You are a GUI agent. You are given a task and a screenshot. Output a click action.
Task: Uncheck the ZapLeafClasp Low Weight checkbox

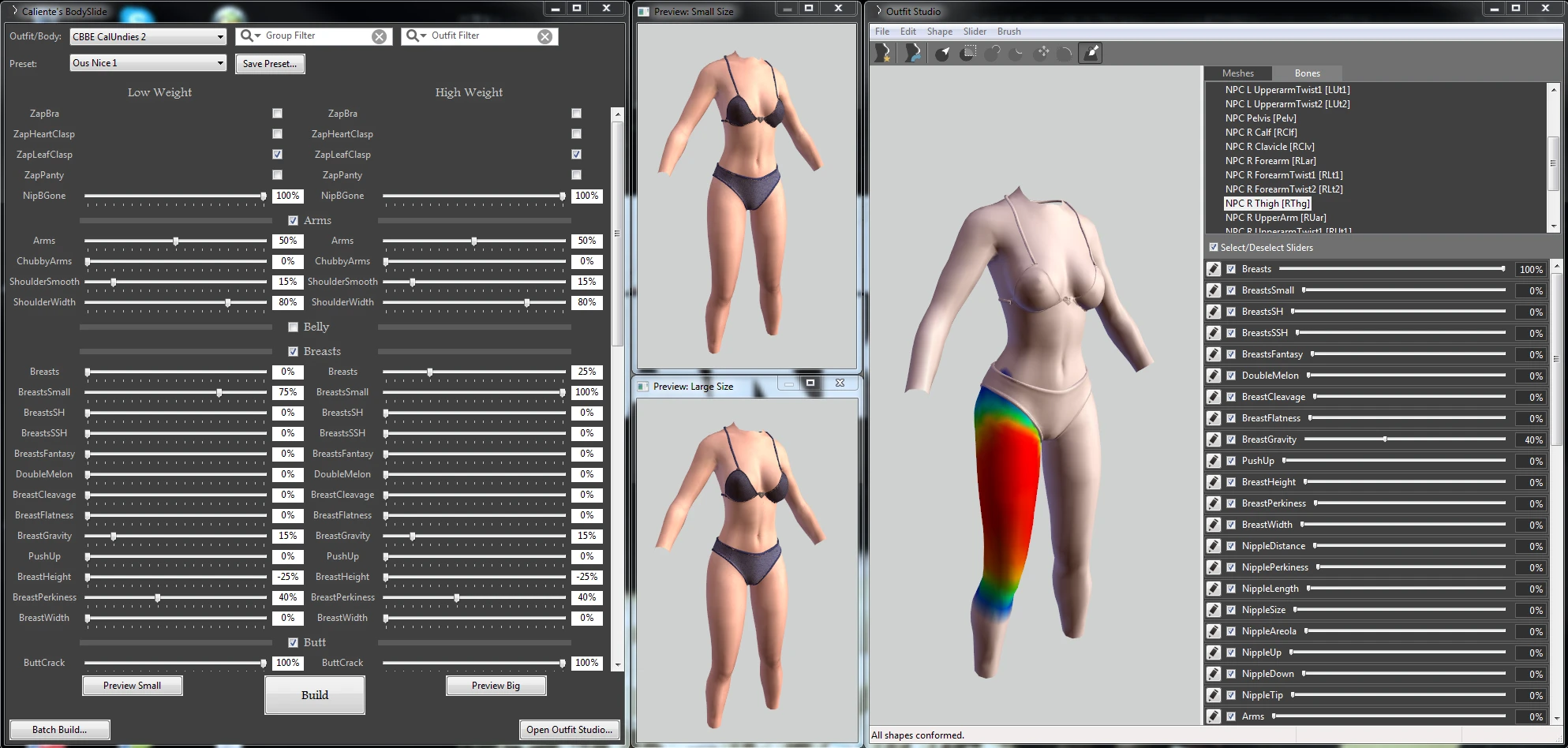277,154
